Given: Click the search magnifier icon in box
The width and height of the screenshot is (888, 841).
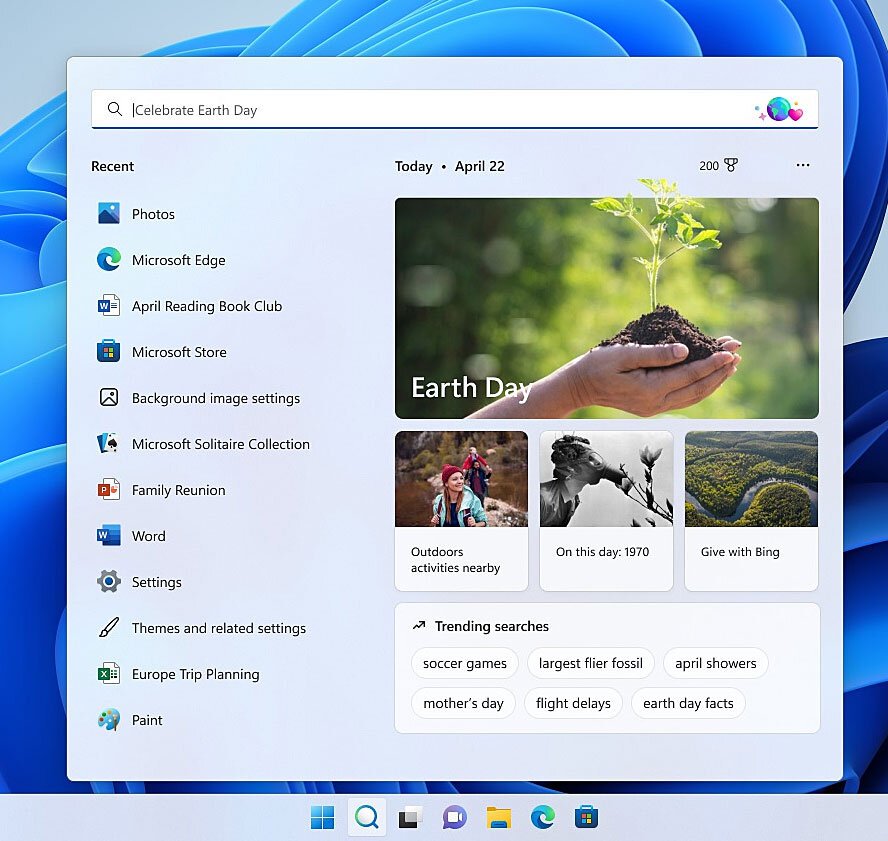Looking at the screenshot, I should (114, 109).
